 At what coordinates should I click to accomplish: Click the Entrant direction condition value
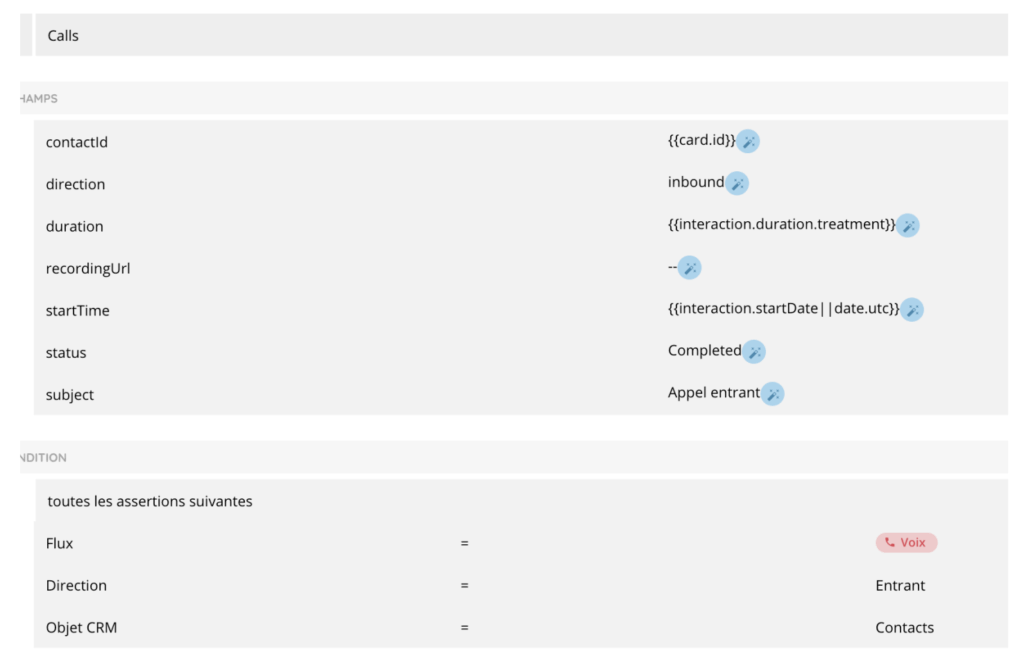point(900,586)
